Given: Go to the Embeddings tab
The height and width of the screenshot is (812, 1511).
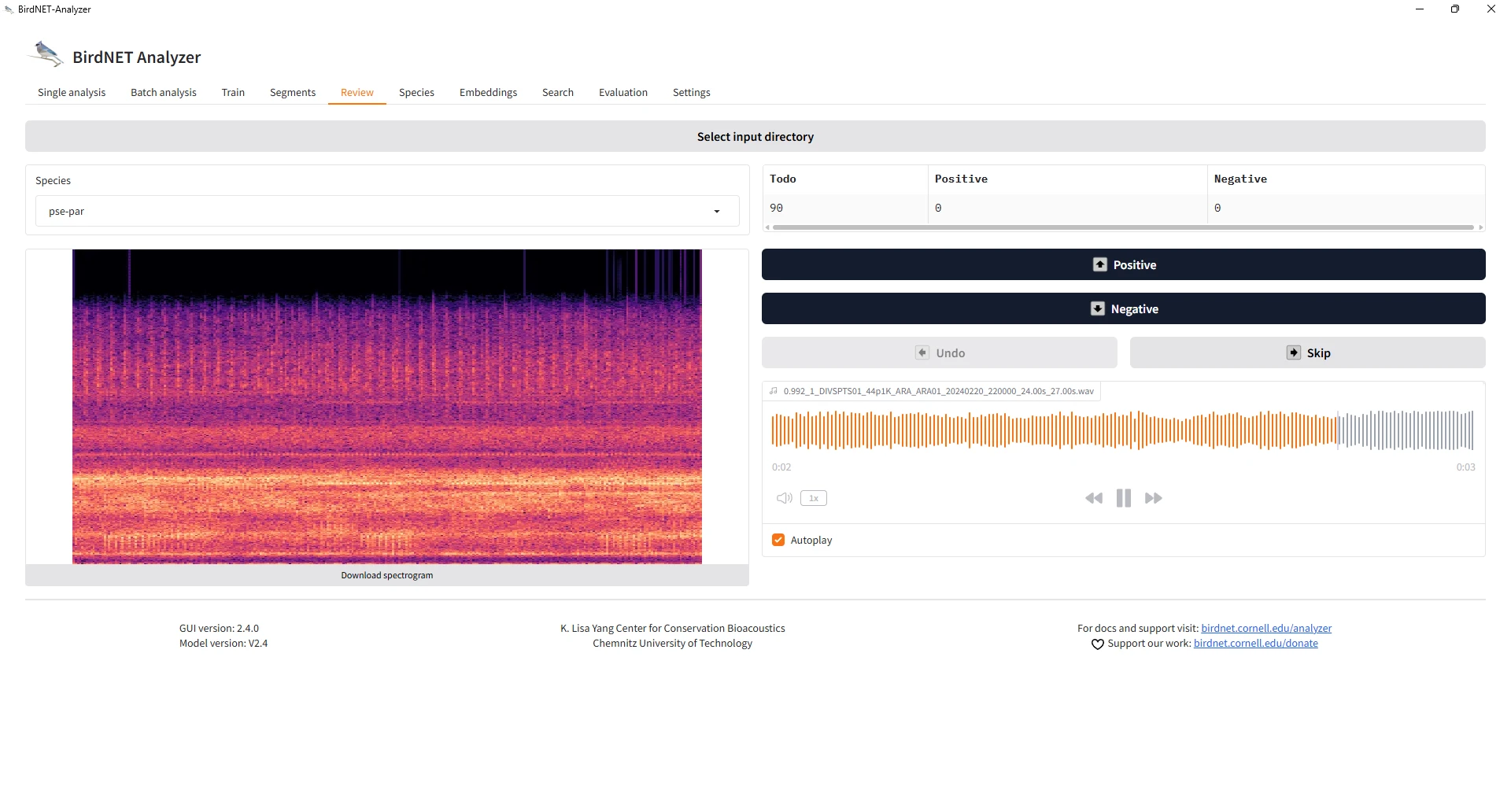Looking at the screenshot, I should (489, 92).
